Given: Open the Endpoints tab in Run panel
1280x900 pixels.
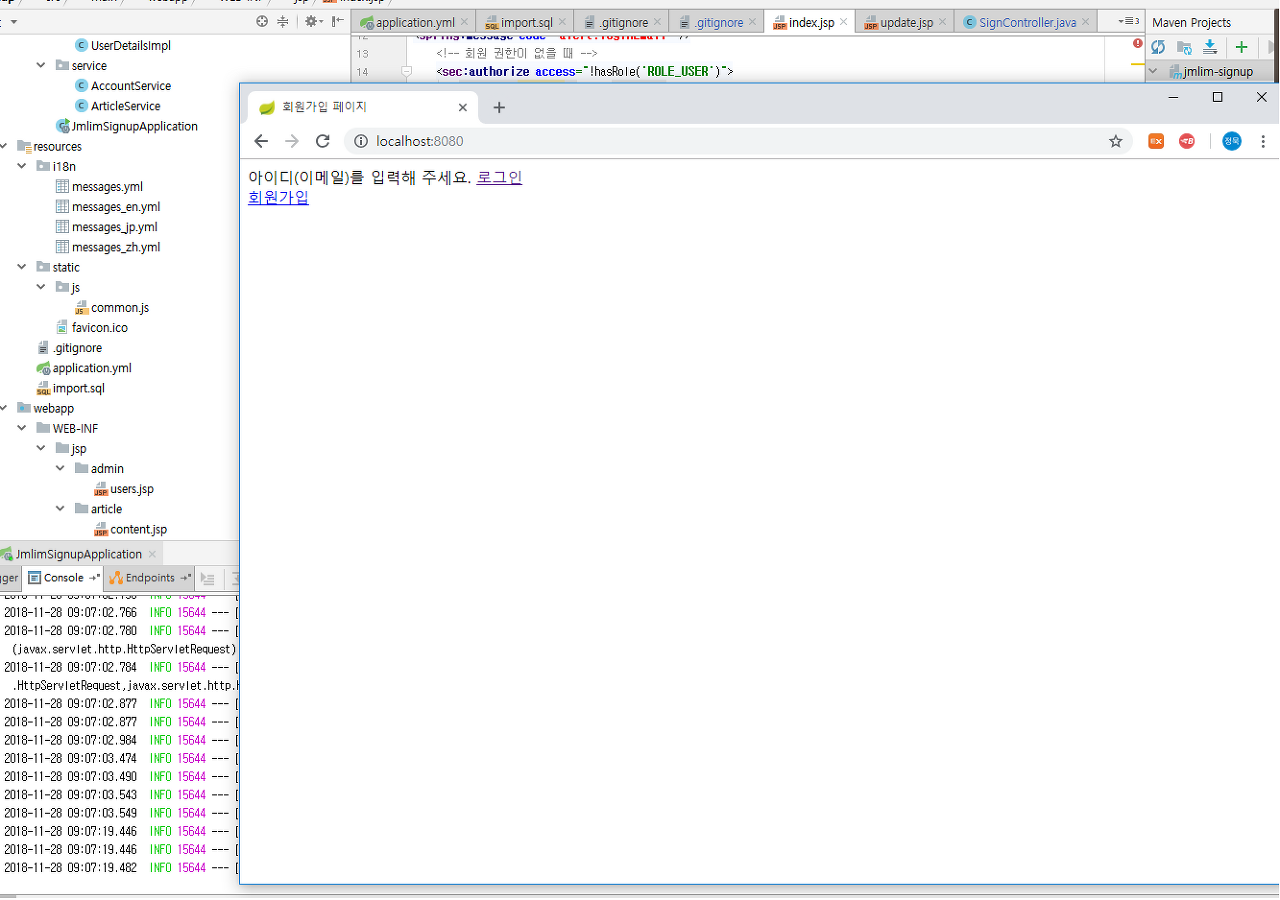Looking at the screenshot, I should click(150, 578).
